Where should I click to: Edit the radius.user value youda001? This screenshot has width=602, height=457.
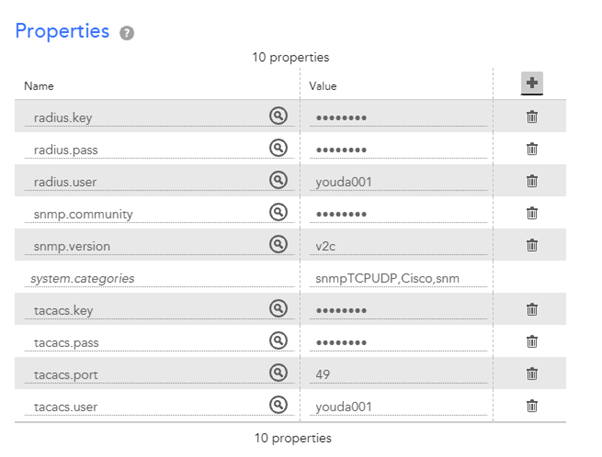coord(399,182)
